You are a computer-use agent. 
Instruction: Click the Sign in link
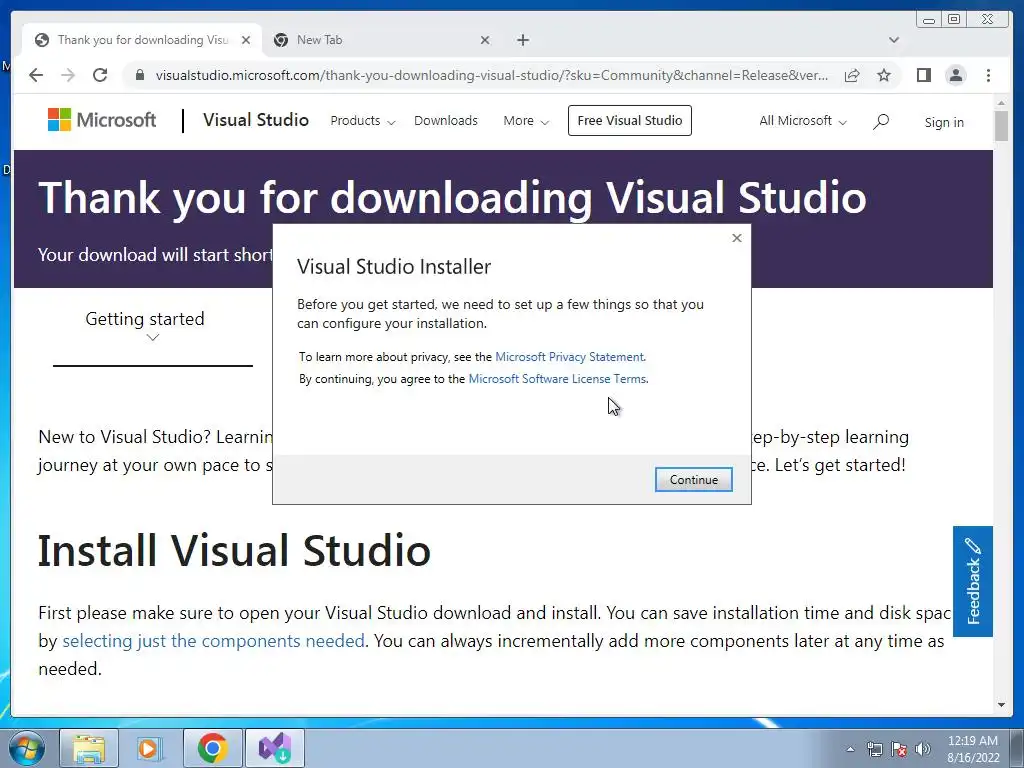944,122
